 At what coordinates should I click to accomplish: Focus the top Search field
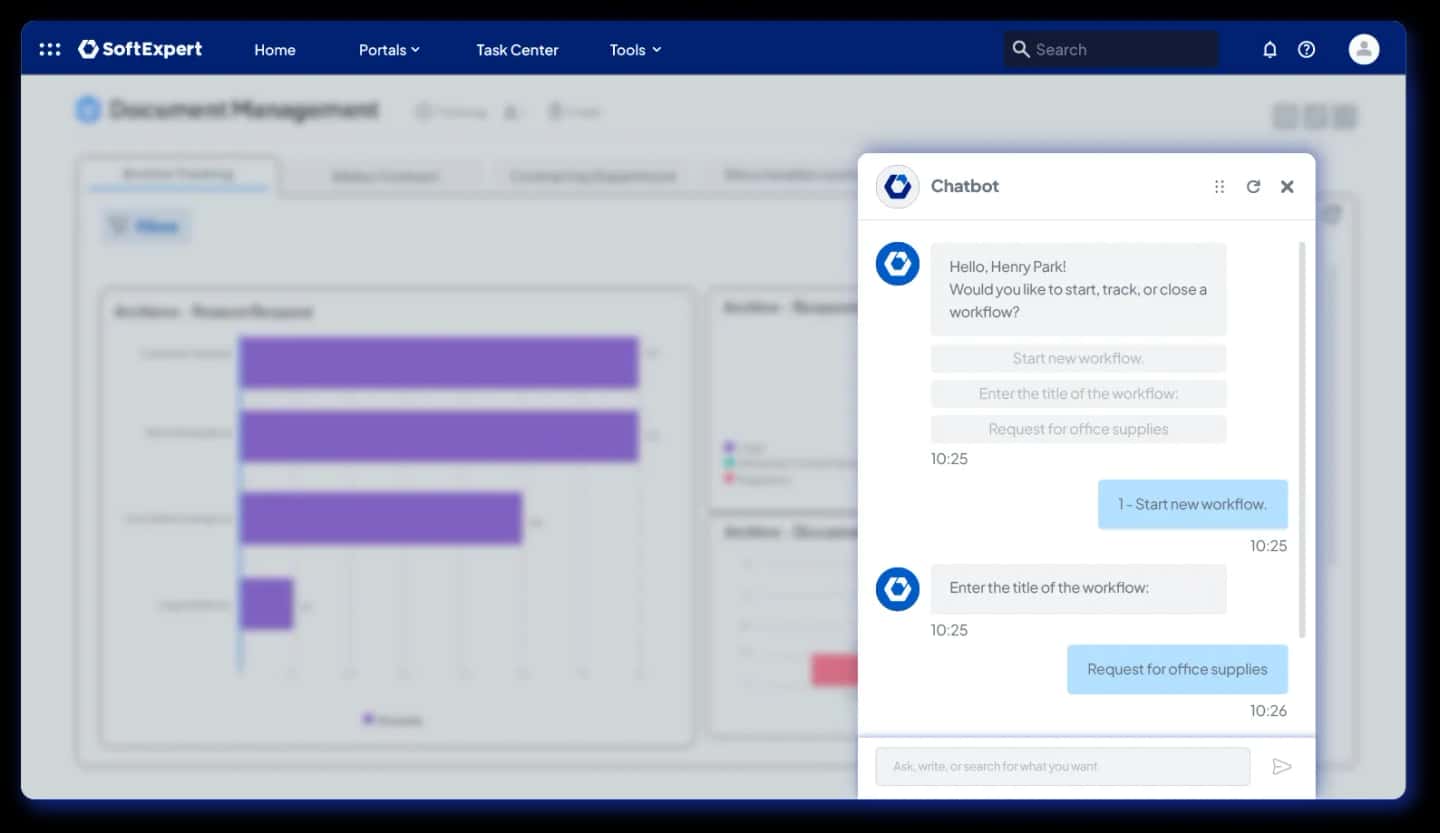point(1111,49)
